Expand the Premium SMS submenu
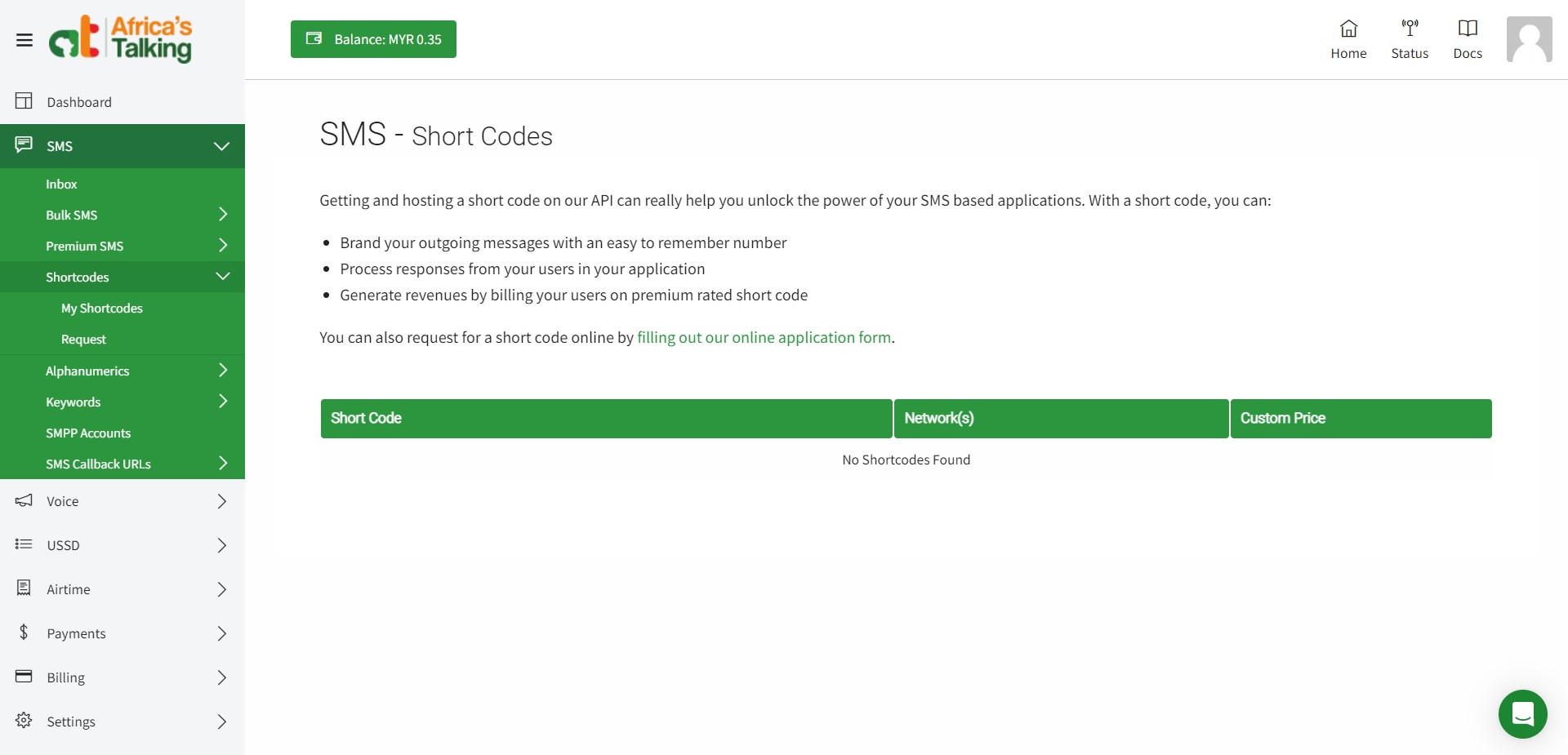Screen dimensions: 1568x755 222,246
